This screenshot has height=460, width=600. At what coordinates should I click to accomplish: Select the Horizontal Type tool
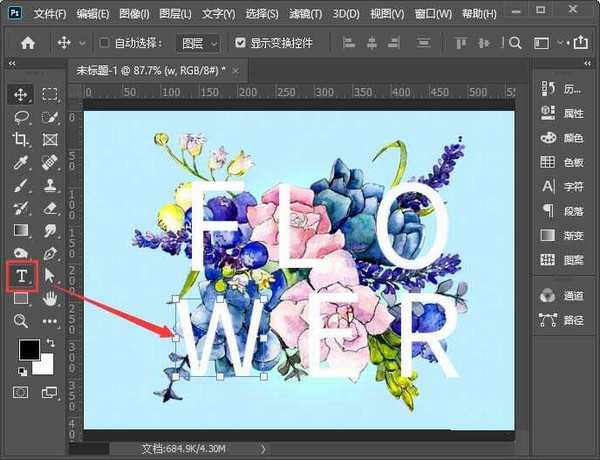click(x=20, y=275)
